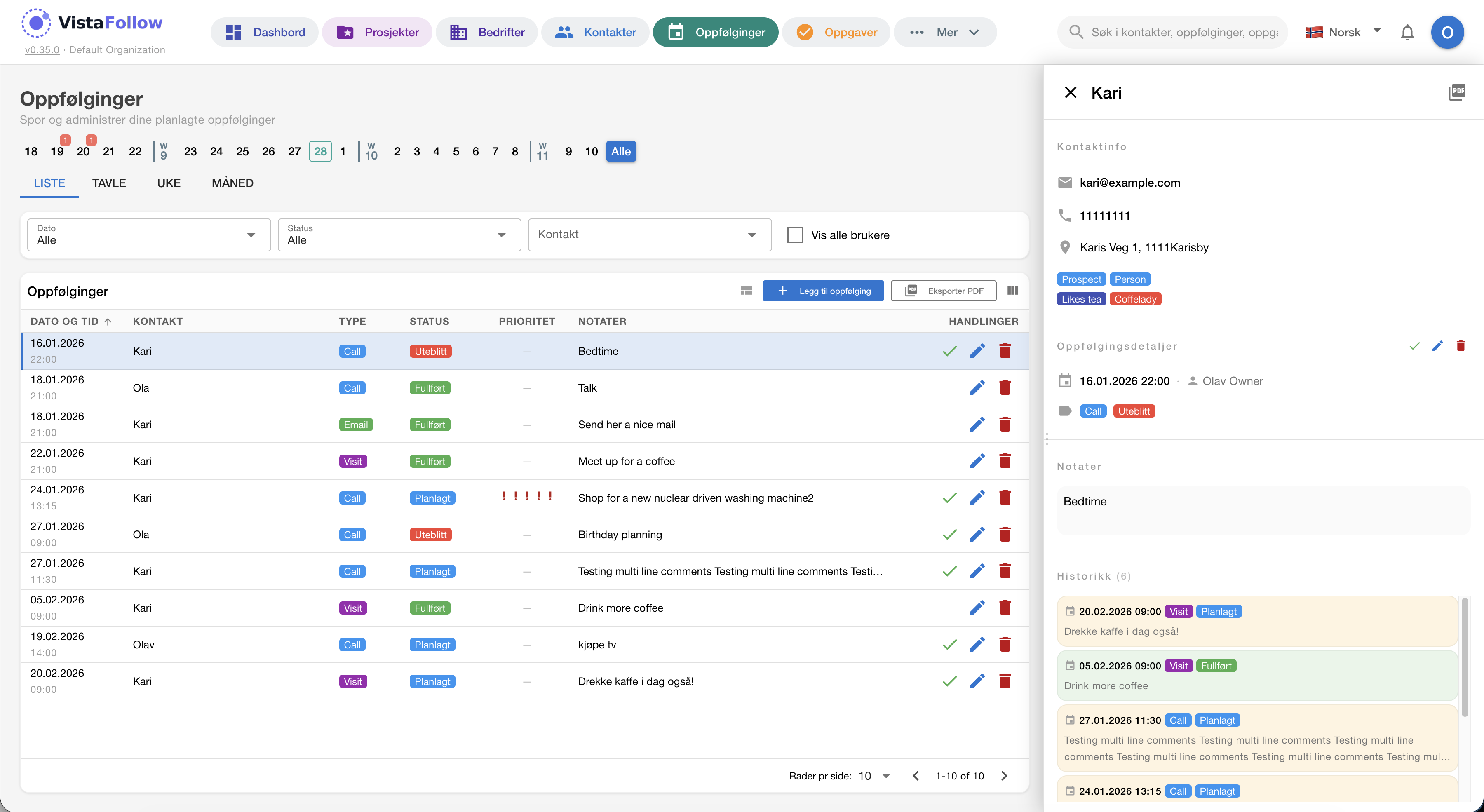
Task: Export Kari's details via PDF icon
Action: tap(1456, 92)
